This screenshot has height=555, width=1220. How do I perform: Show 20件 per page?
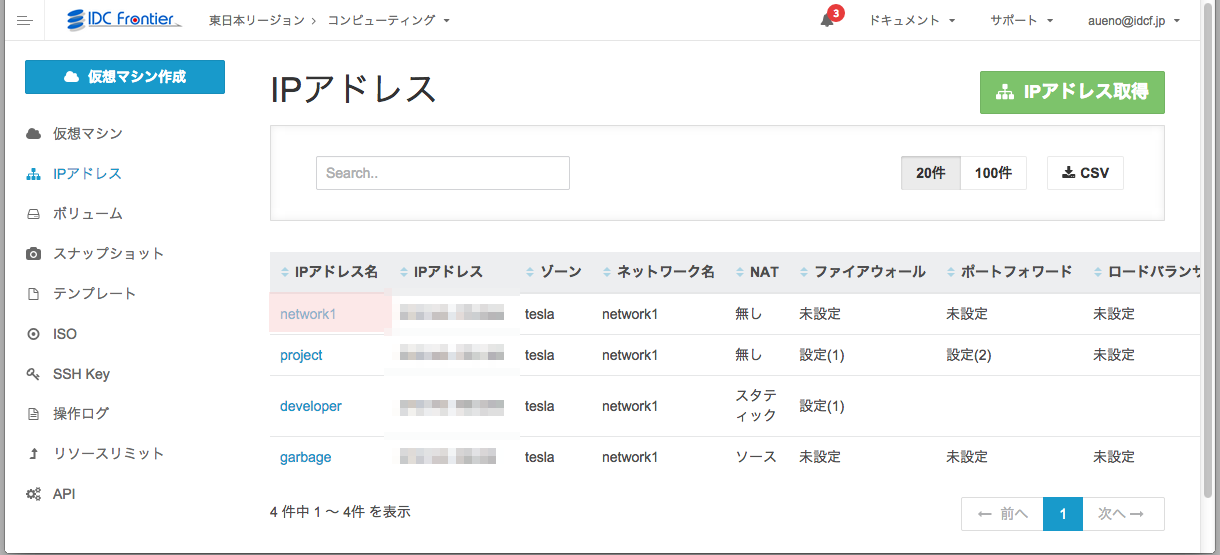(x=930, y=173)
